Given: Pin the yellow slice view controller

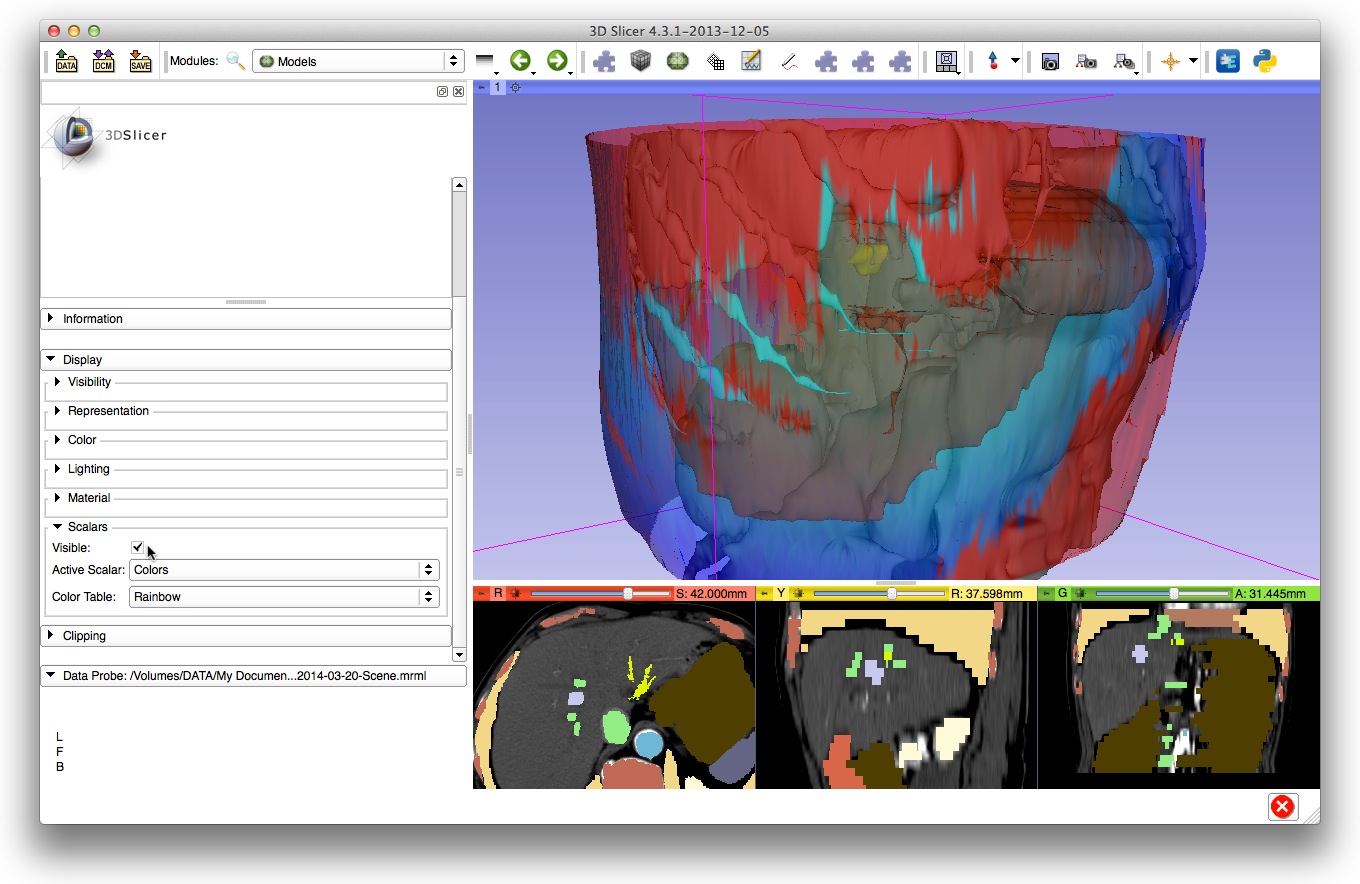Looking at the screenshot, I should pyautogui.click(x=763, y=594).
